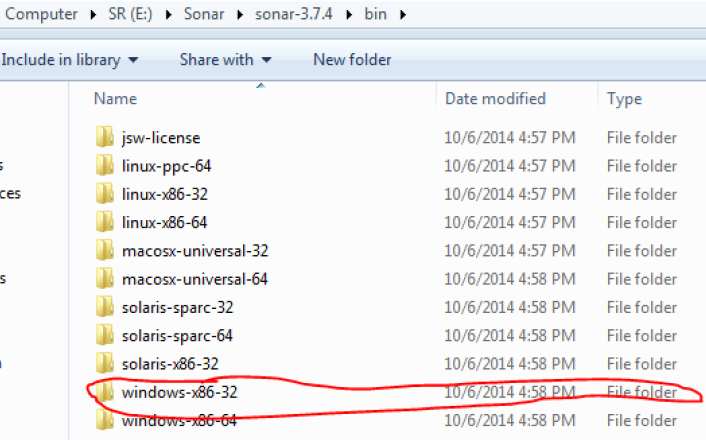The image size is (706, 440).
Task: Select the linux-x86-32 file name
Action: click(x=165, y=194)
